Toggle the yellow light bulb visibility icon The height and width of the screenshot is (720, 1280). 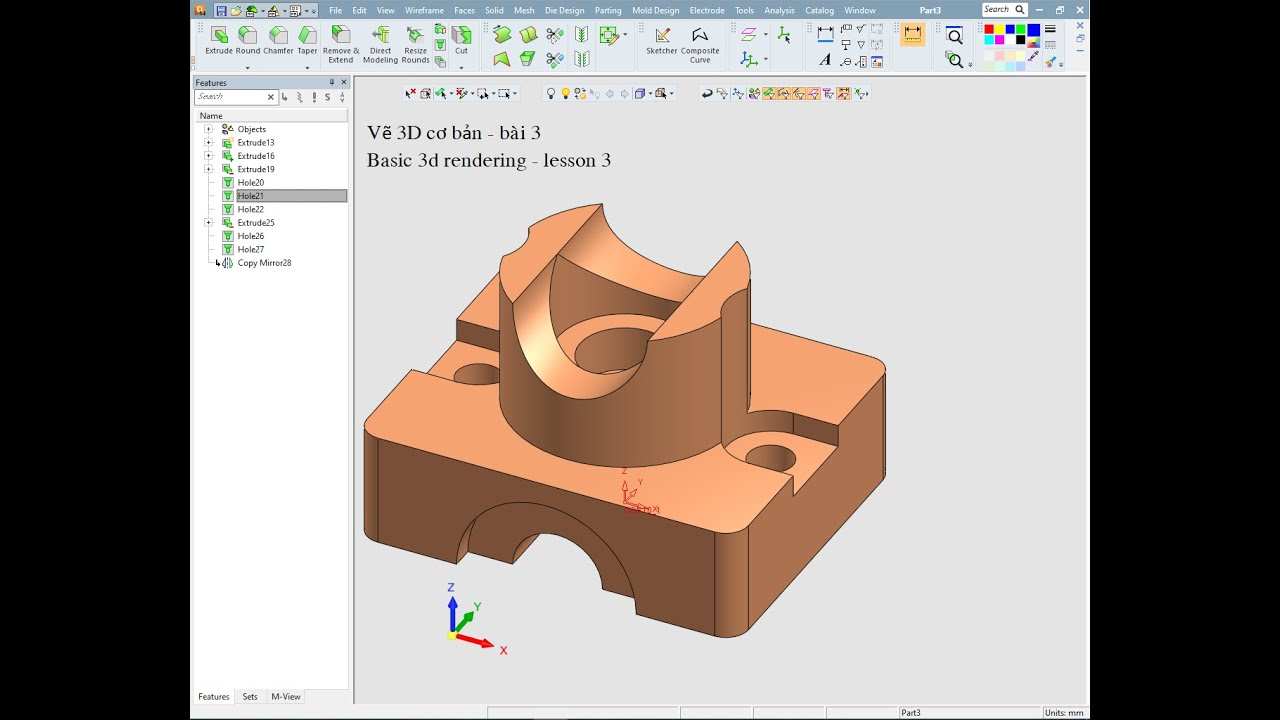pos(565,94)
